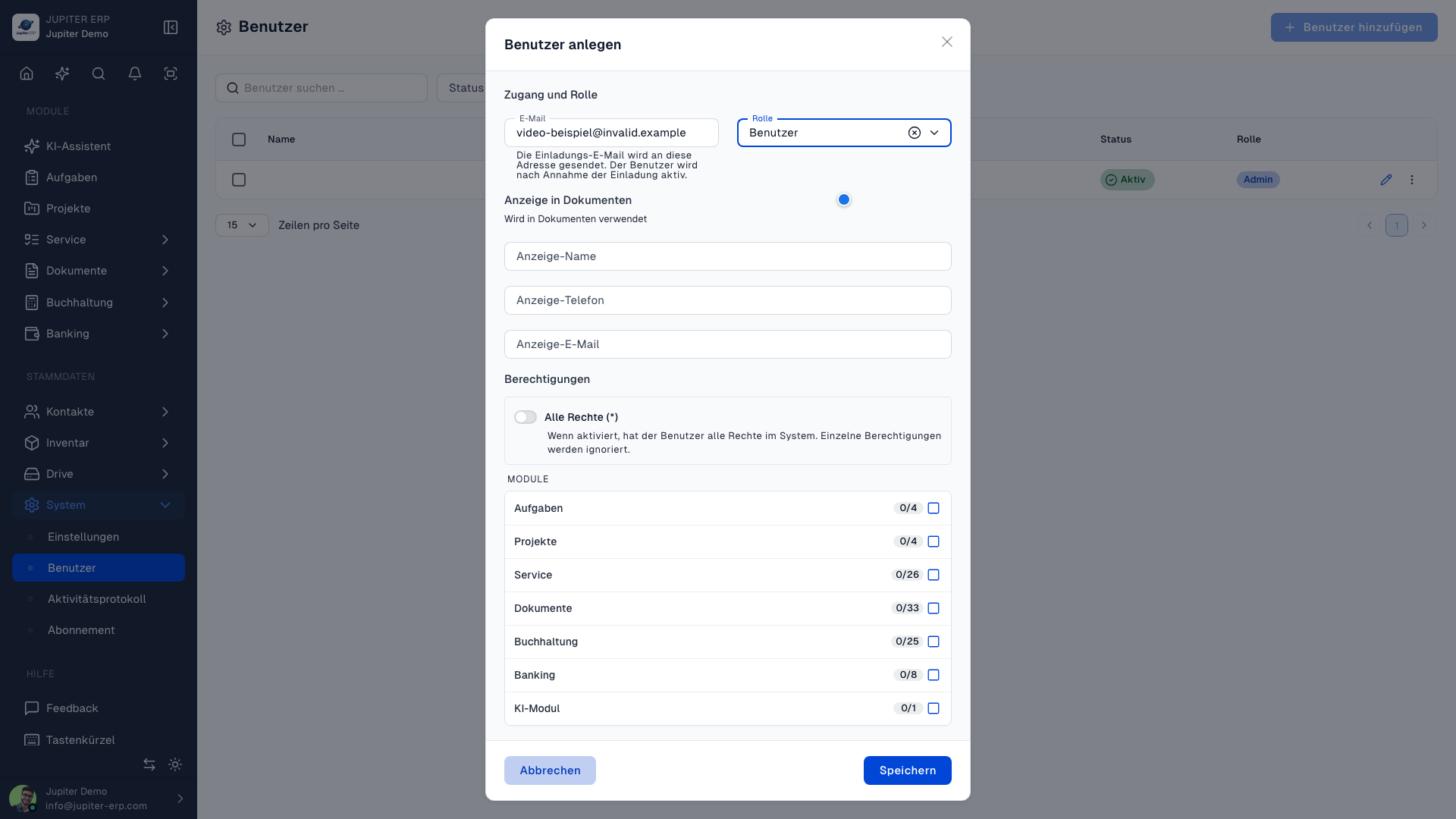Open the search icon in sidebar

coord(99,74)
